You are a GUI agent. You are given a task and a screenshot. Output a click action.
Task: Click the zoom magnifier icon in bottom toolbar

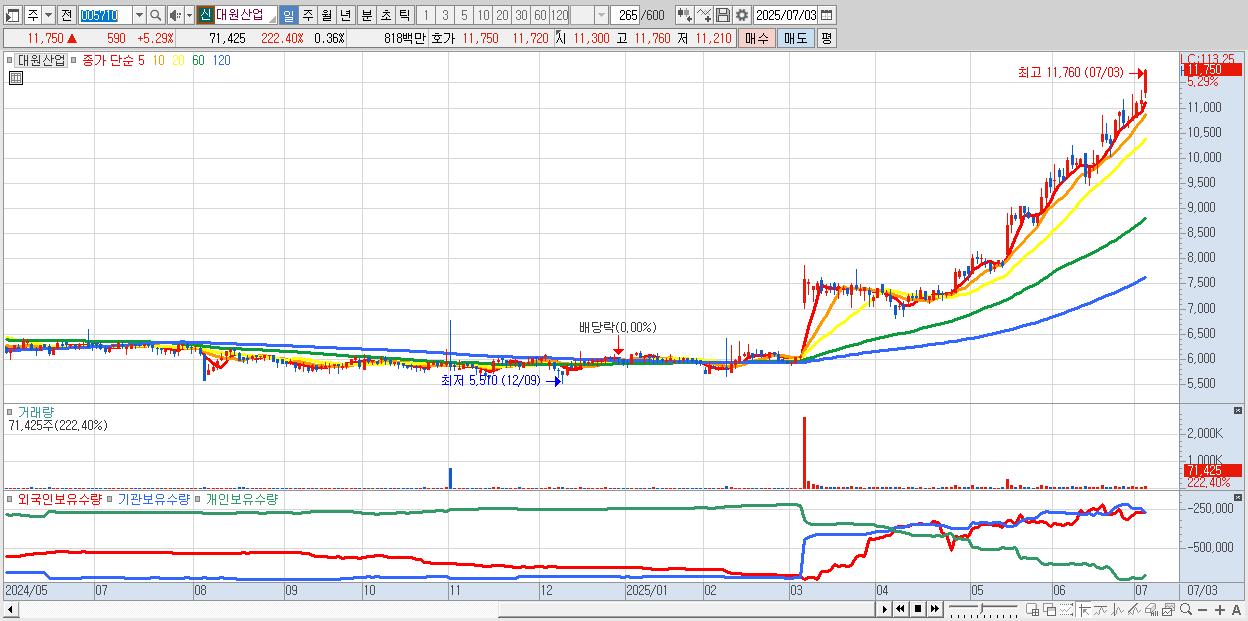(x=1186, y=609)
